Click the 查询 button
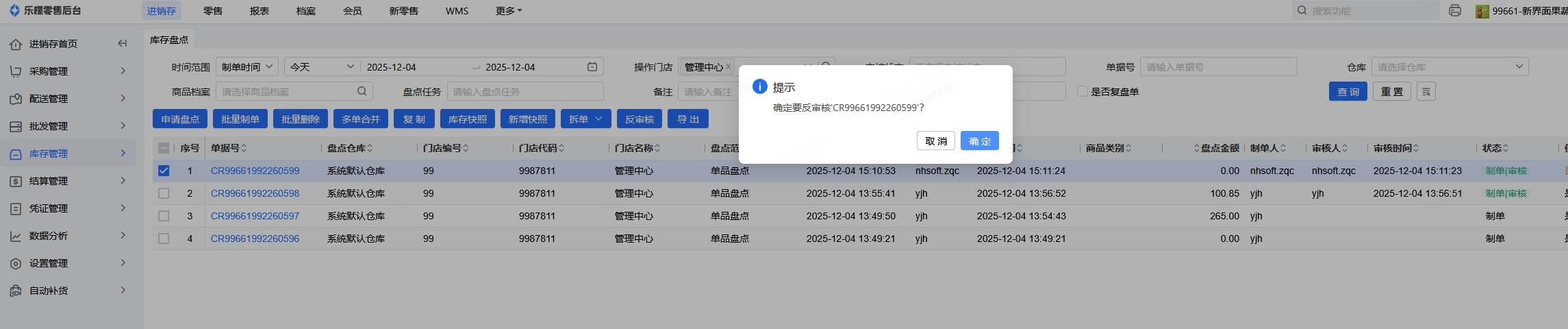The width and height of the screenshot is (1568, 329). 1348,91
